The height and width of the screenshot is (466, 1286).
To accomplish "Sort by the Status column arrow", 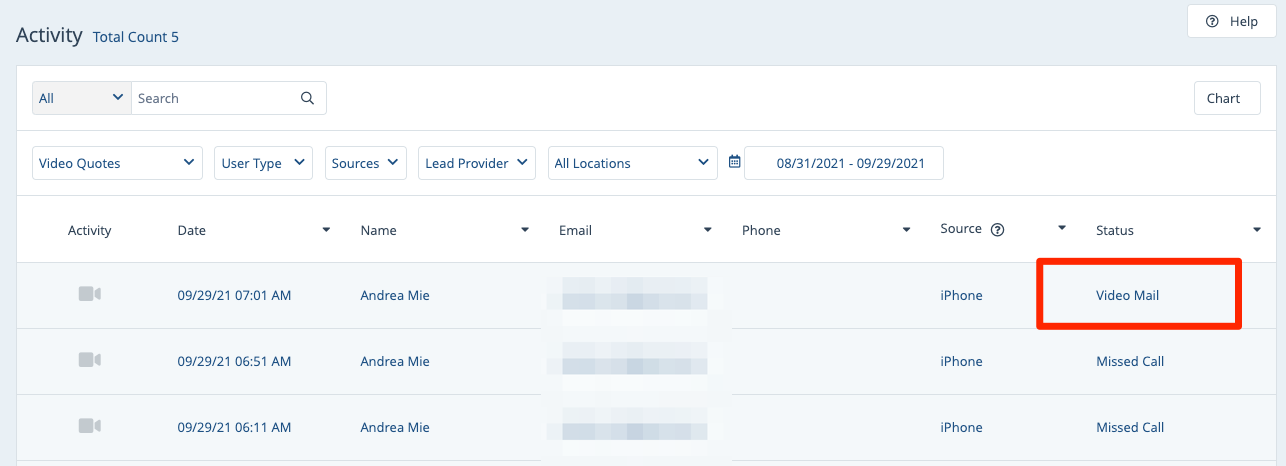I will pos(1257,230).
